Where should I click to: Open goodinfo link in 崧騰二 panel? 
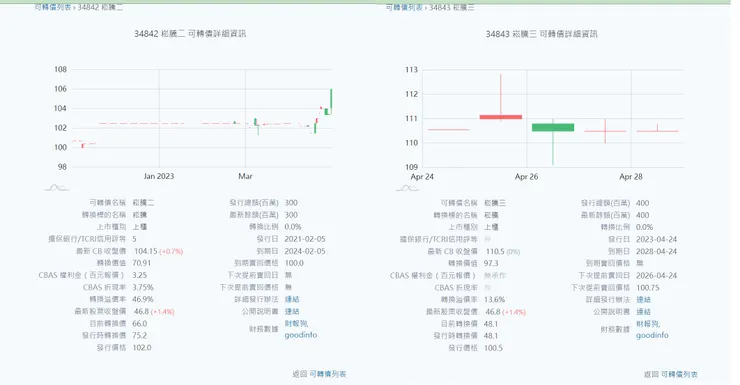(301, 335)
